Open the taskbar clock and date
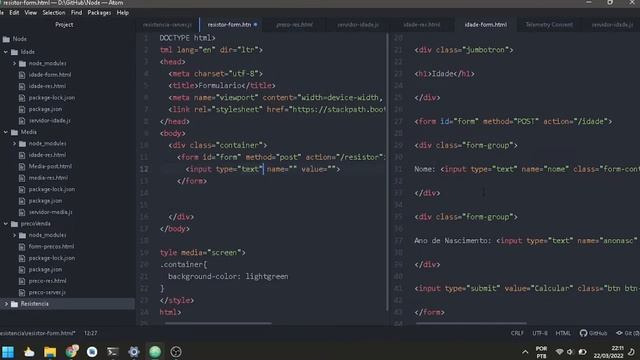Screen dimensions: 640x360 tap(608, 352)
